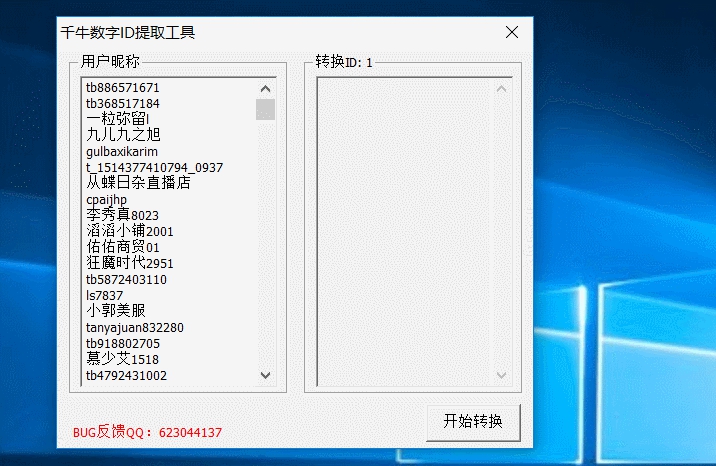Select the nickname ls7837
The image size is (716, 466).
[x=105, y=296]
